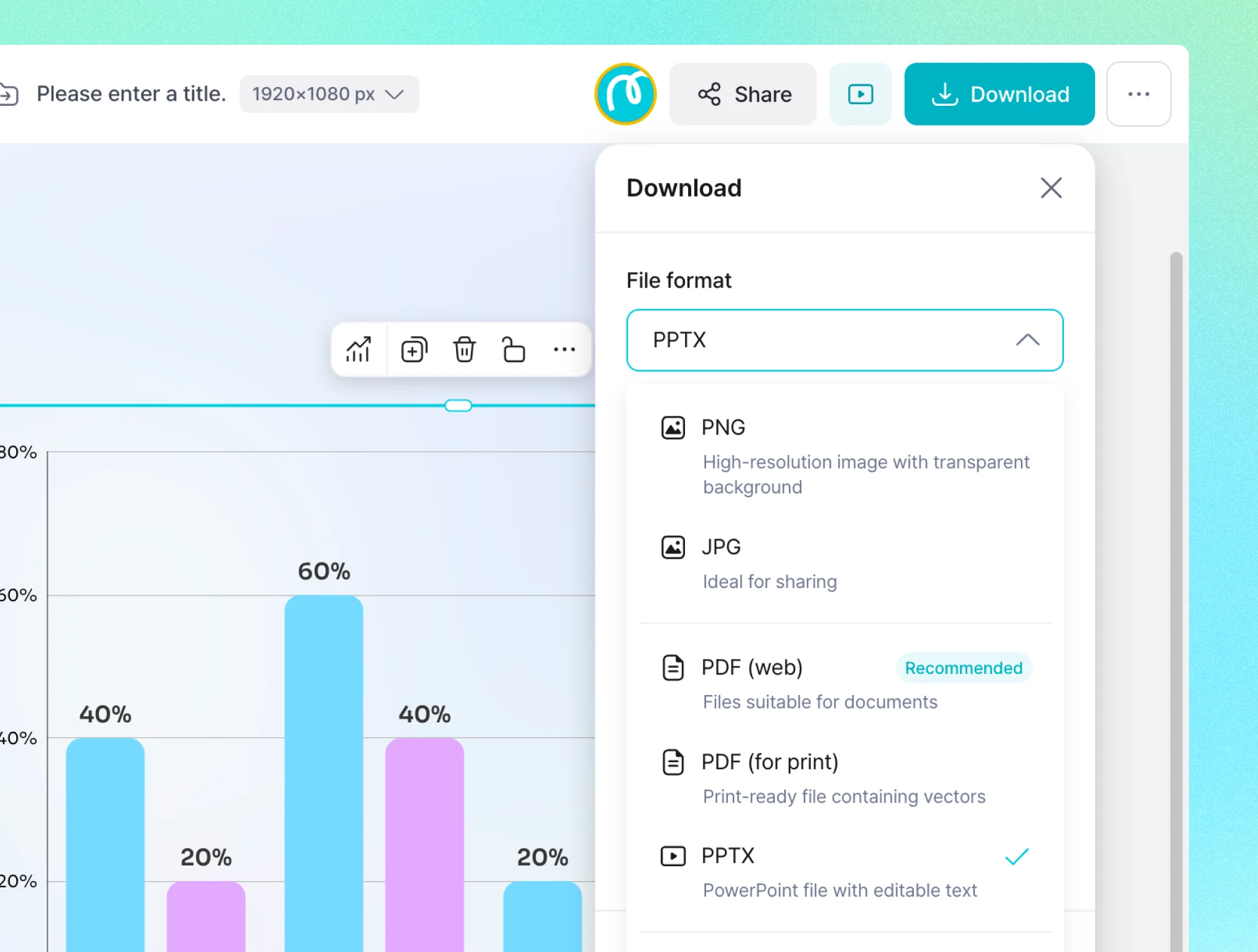
Task: Duplicate the selected chart element
Action: coord(414,350)
